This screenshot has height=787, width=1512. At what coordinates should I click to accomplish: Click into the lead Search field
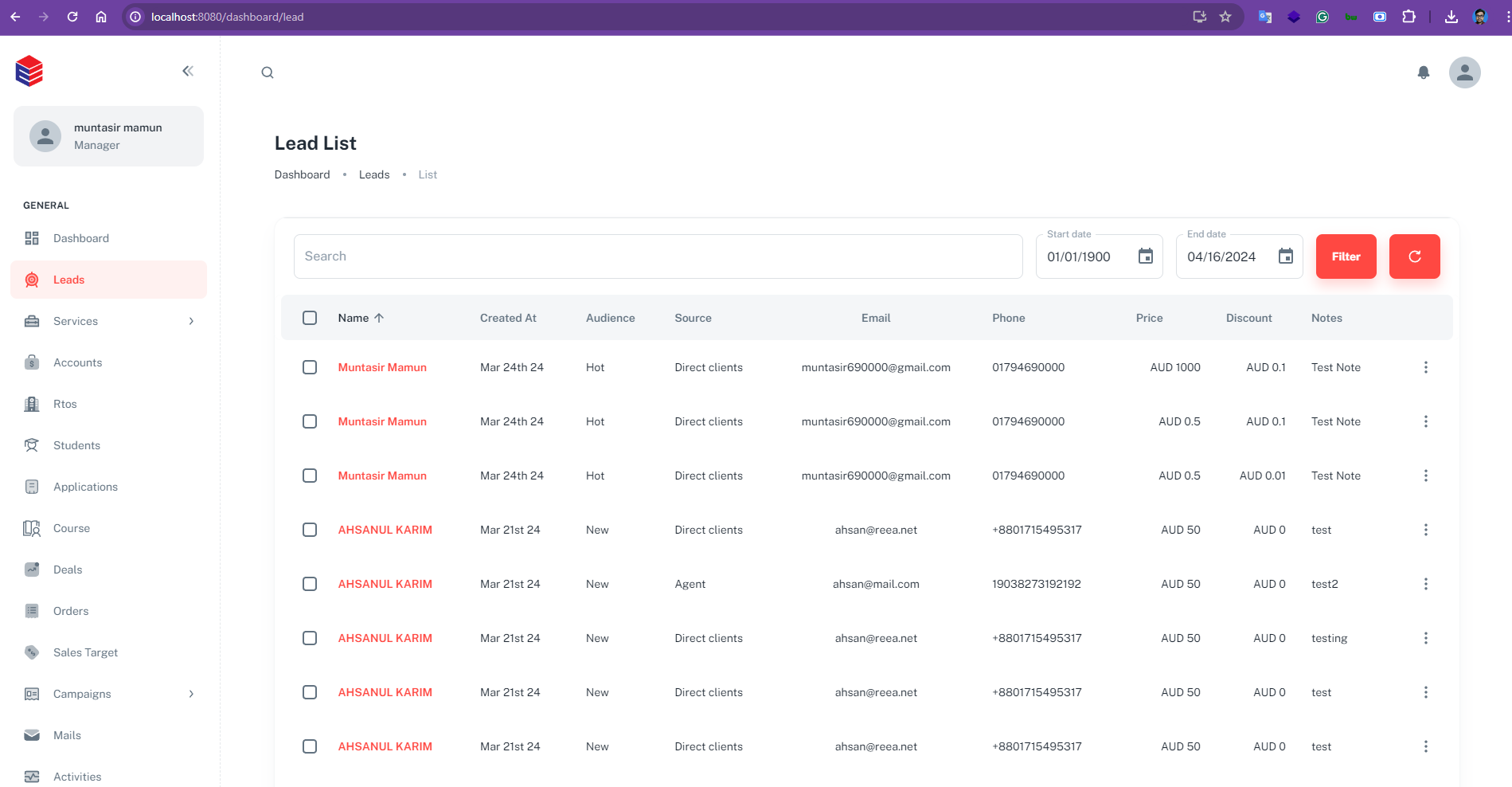coord(658,256)
